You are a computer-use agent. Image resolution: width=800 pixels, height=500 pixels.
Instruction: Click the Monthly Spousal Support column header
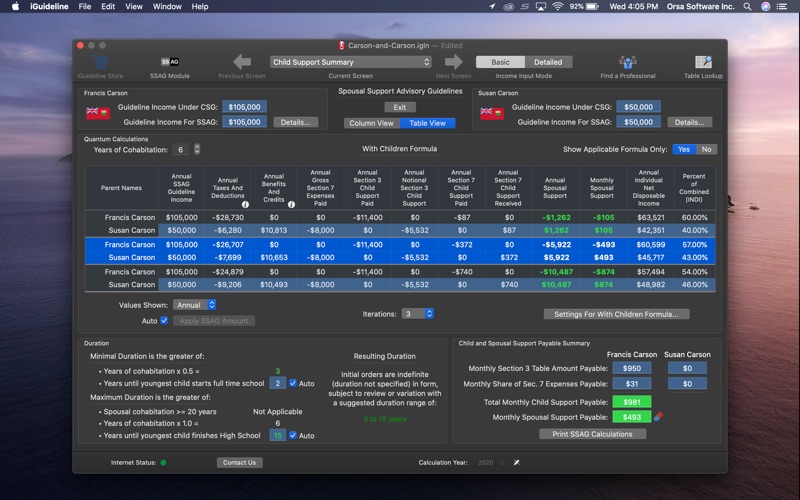[x=602, y=188]
